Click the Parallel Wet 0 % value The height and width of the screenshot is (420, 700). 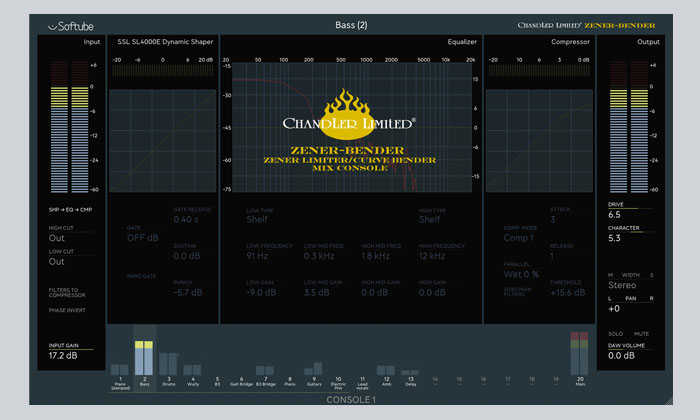[521, 274]
